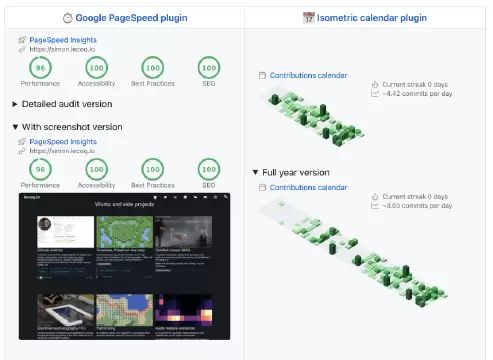Open the Google PageSpeed plugin link
The image size is (493, 360).
click(131, 18)
